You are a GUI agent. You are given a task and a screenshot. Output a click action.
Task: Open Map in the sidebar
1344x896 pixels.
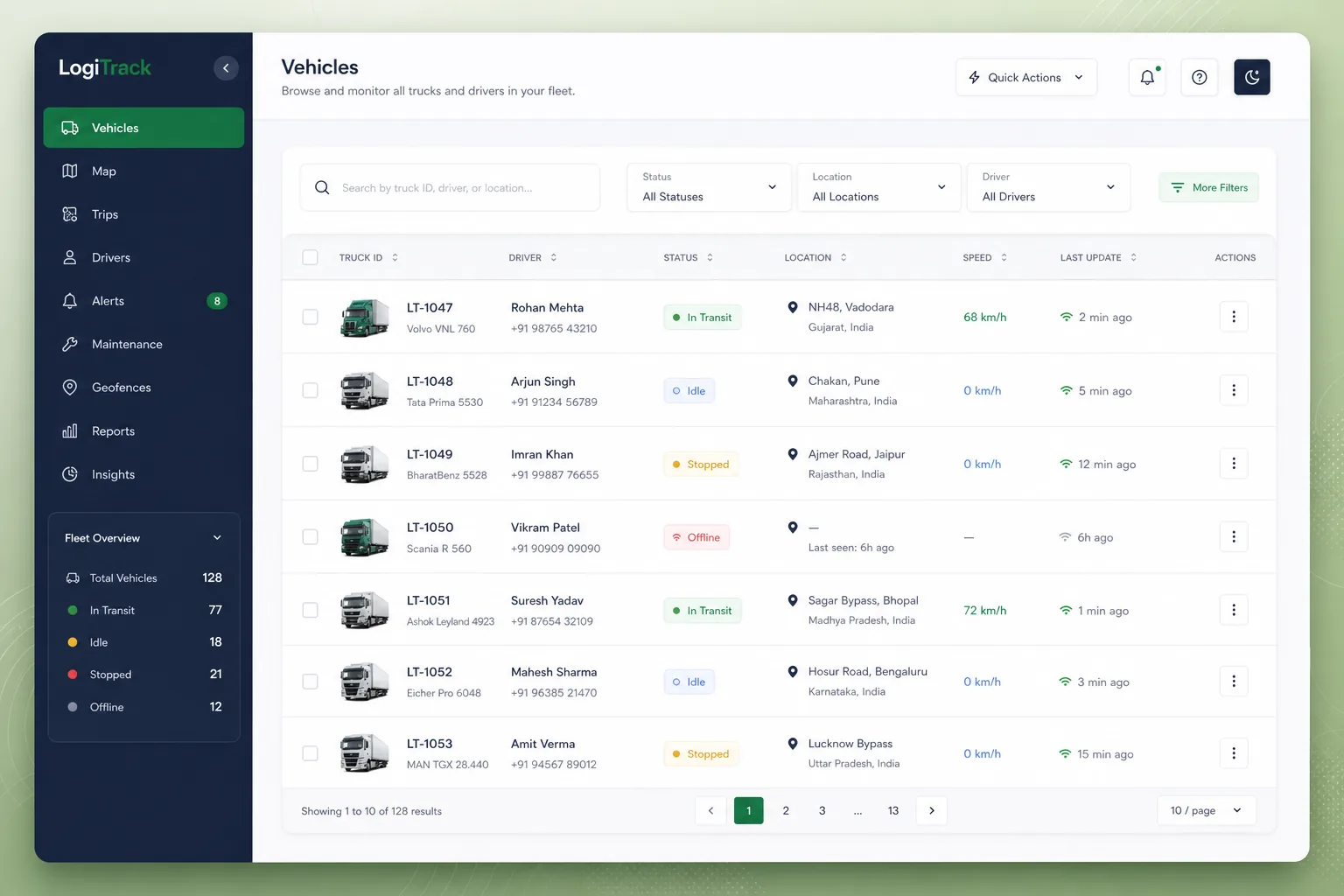click(x=143, y=171)
